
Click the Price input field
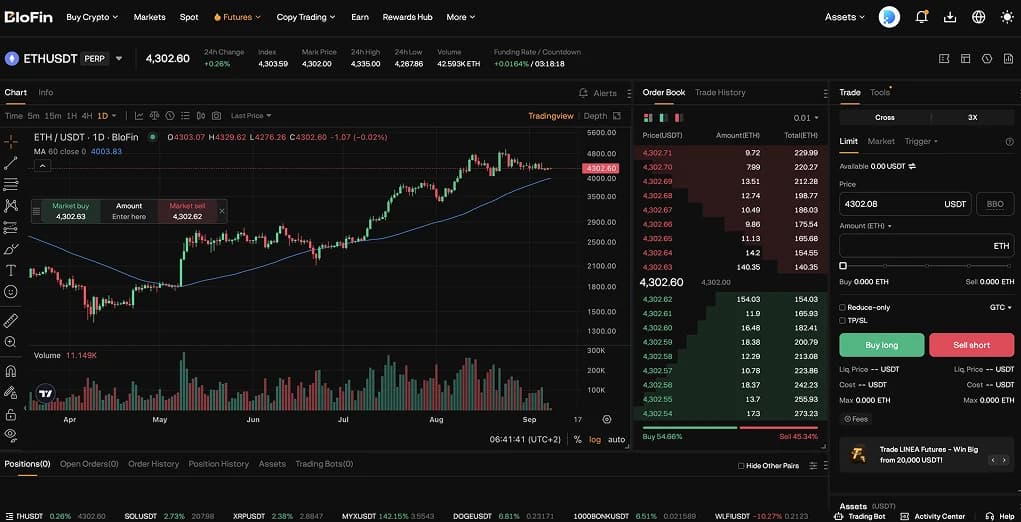click(x=890, y=204)
